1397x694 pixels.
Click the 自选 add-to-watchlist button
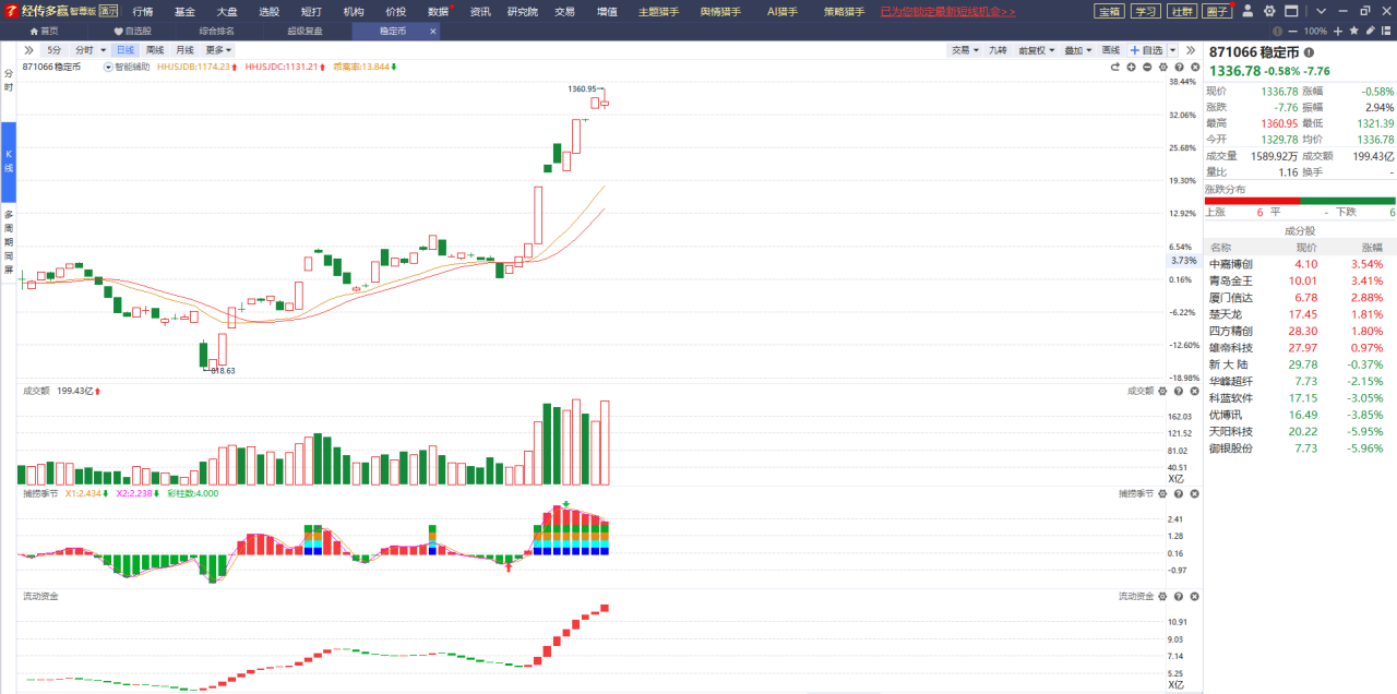click(x=1147, y=50)
